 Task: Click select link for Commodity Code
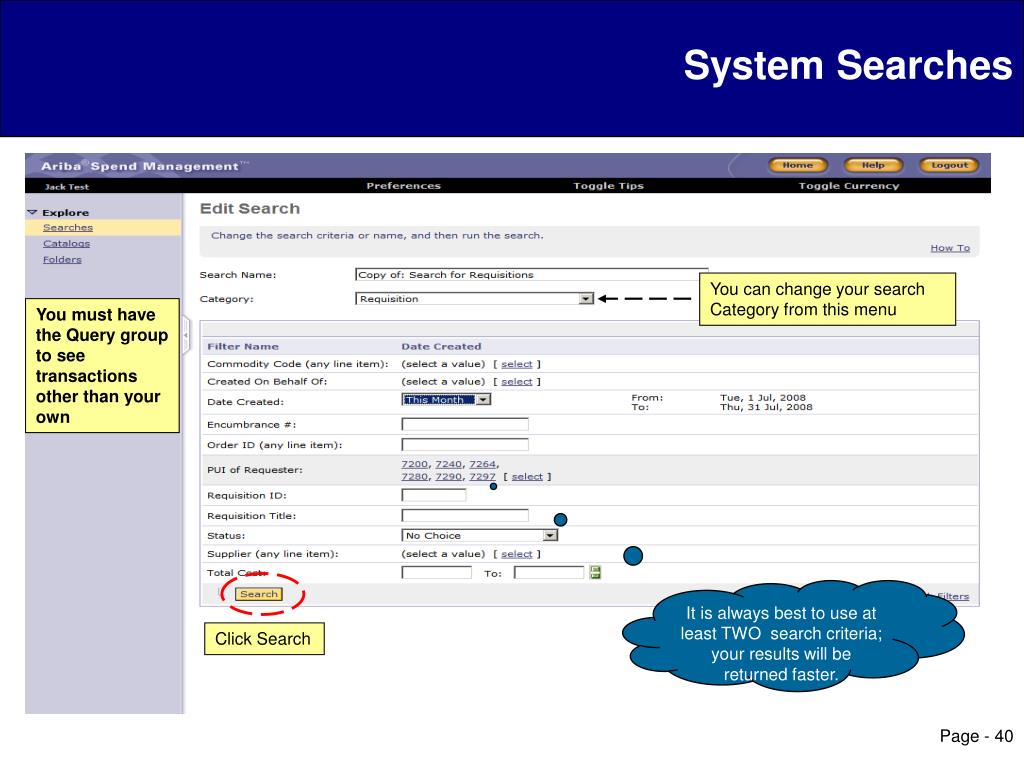click(x=517, y=364)
